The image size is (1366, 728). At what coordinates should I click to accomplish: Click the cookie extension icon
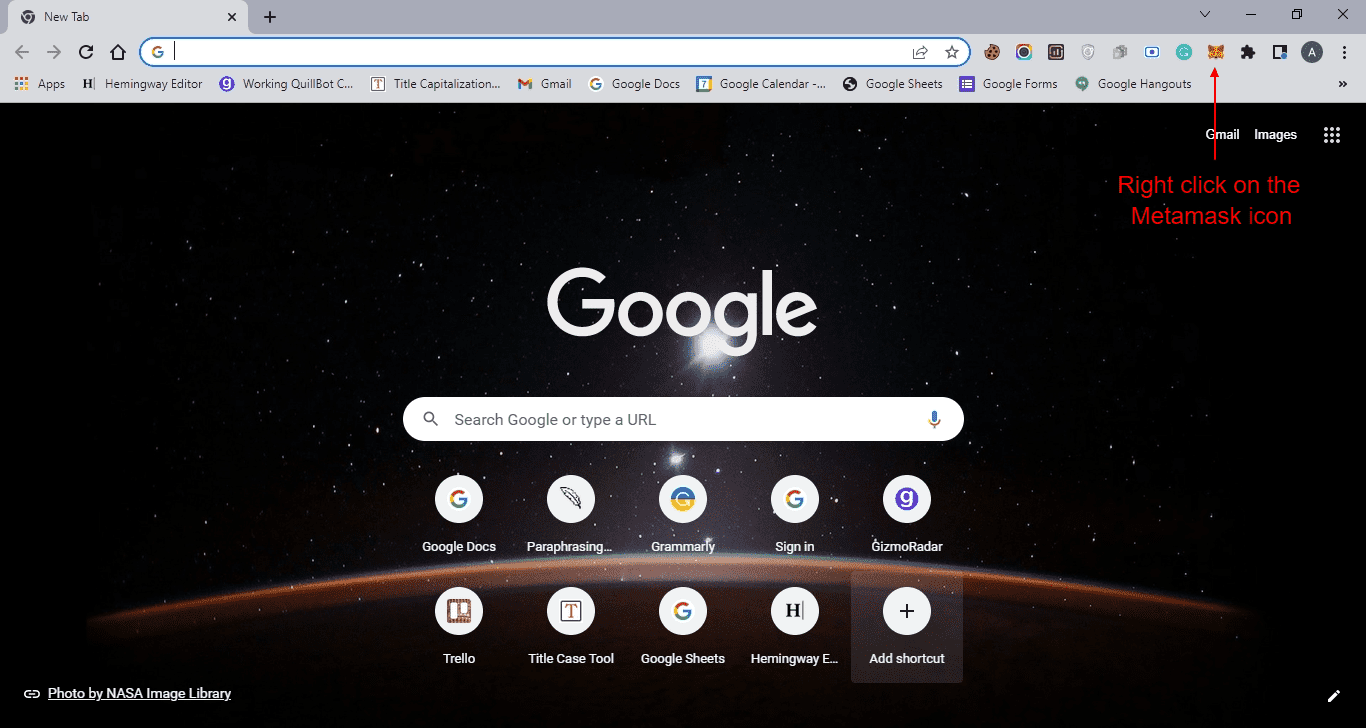(992, 52)
